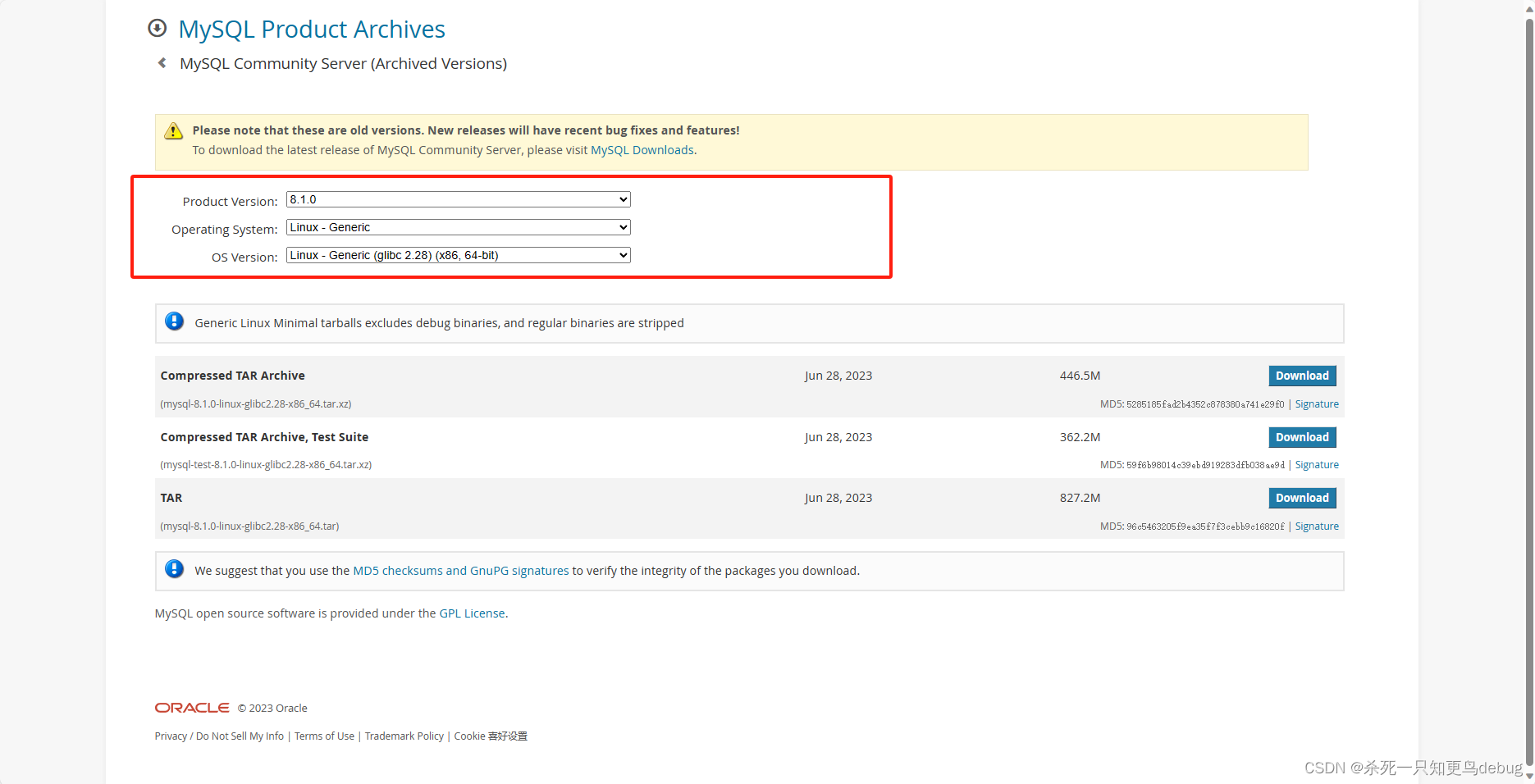Click the download circle icon beside MySQL Product Archives
The image size is (1535, 784).
click(157, 29)
